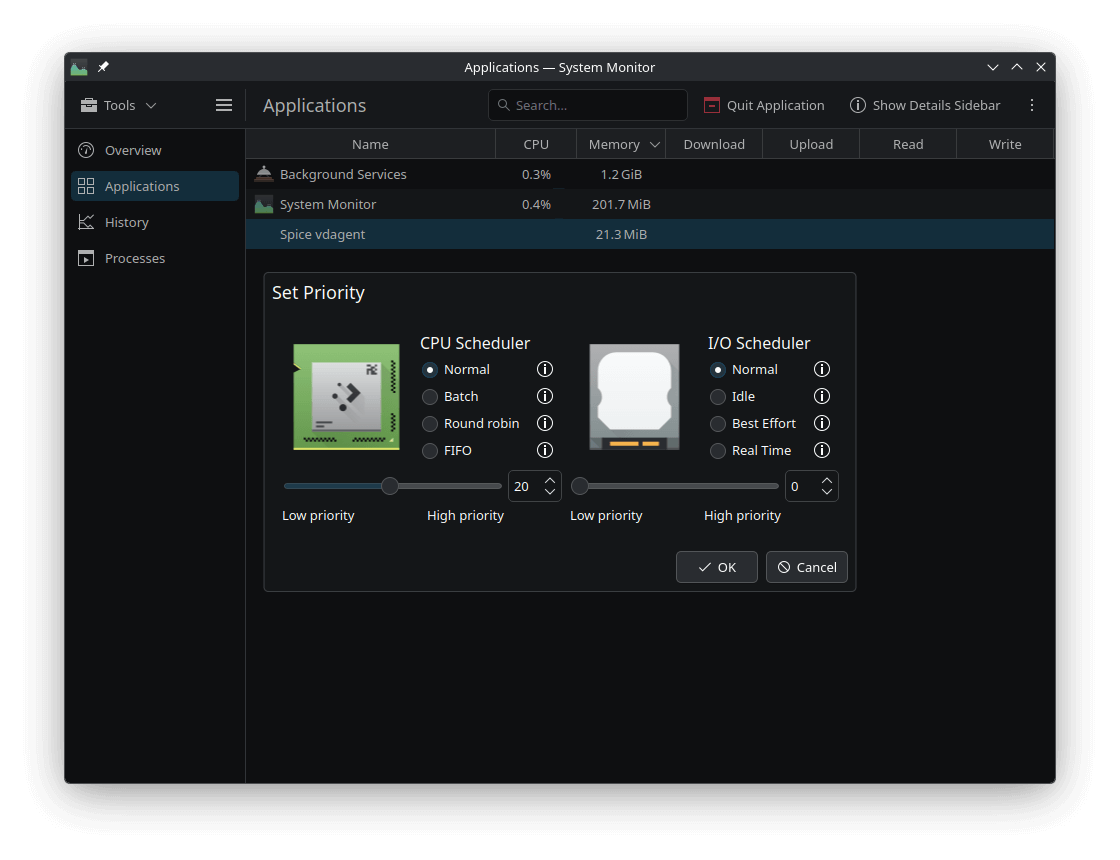The height and width of the screenshot is (860, 1120).
Task: Click the Overview sidebar icon
Action: pos(86,150)
